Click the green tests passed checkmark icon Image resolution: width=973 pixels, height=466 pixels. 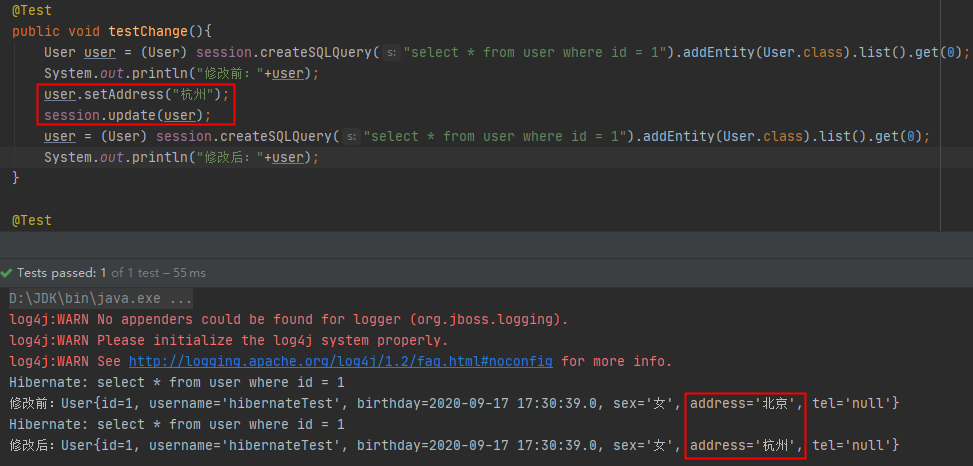coord(8,273)
